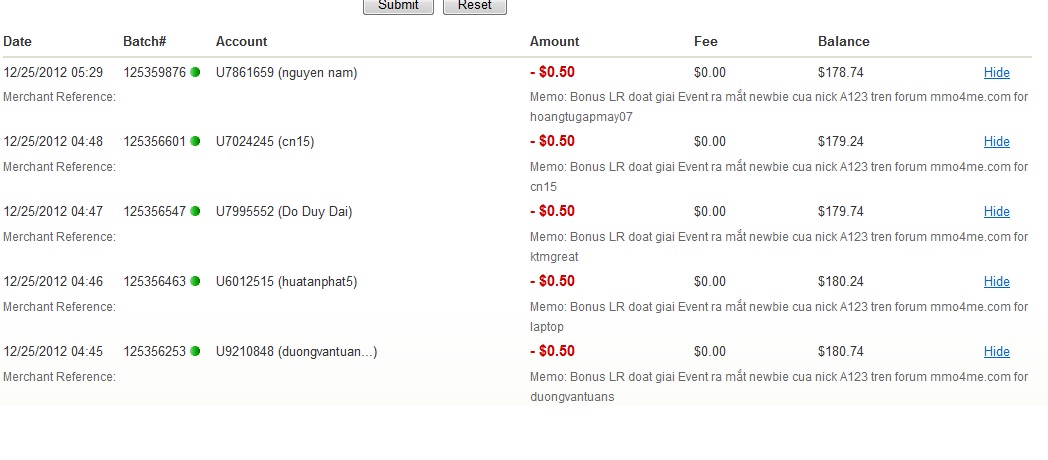
Task: Click green status dot for batch 125356547
Action: click(x=196, y=212)
